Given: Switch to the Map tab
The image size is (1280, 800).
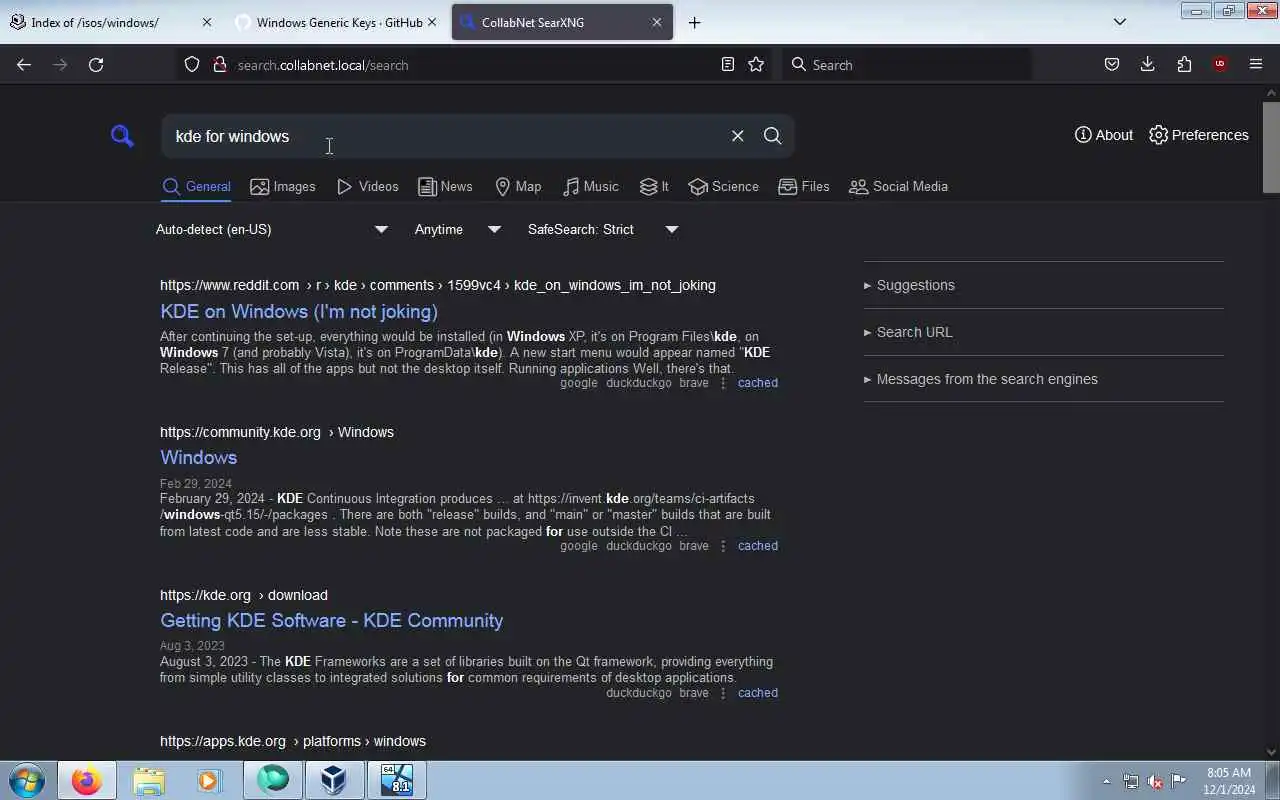Looking at the screenshot, I should (518, 186).
